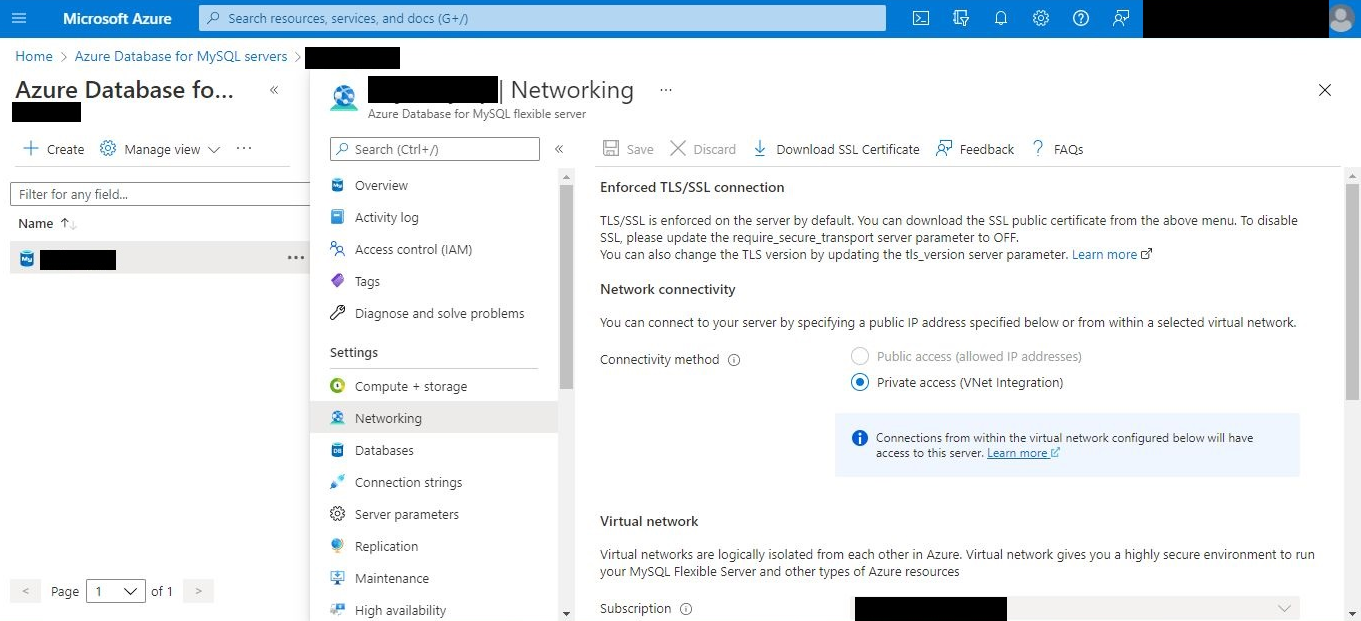Viewport: 1361px width, 621px height.
Task: Click the resource menu scrollbar thumb
Action: click(567, 286)
